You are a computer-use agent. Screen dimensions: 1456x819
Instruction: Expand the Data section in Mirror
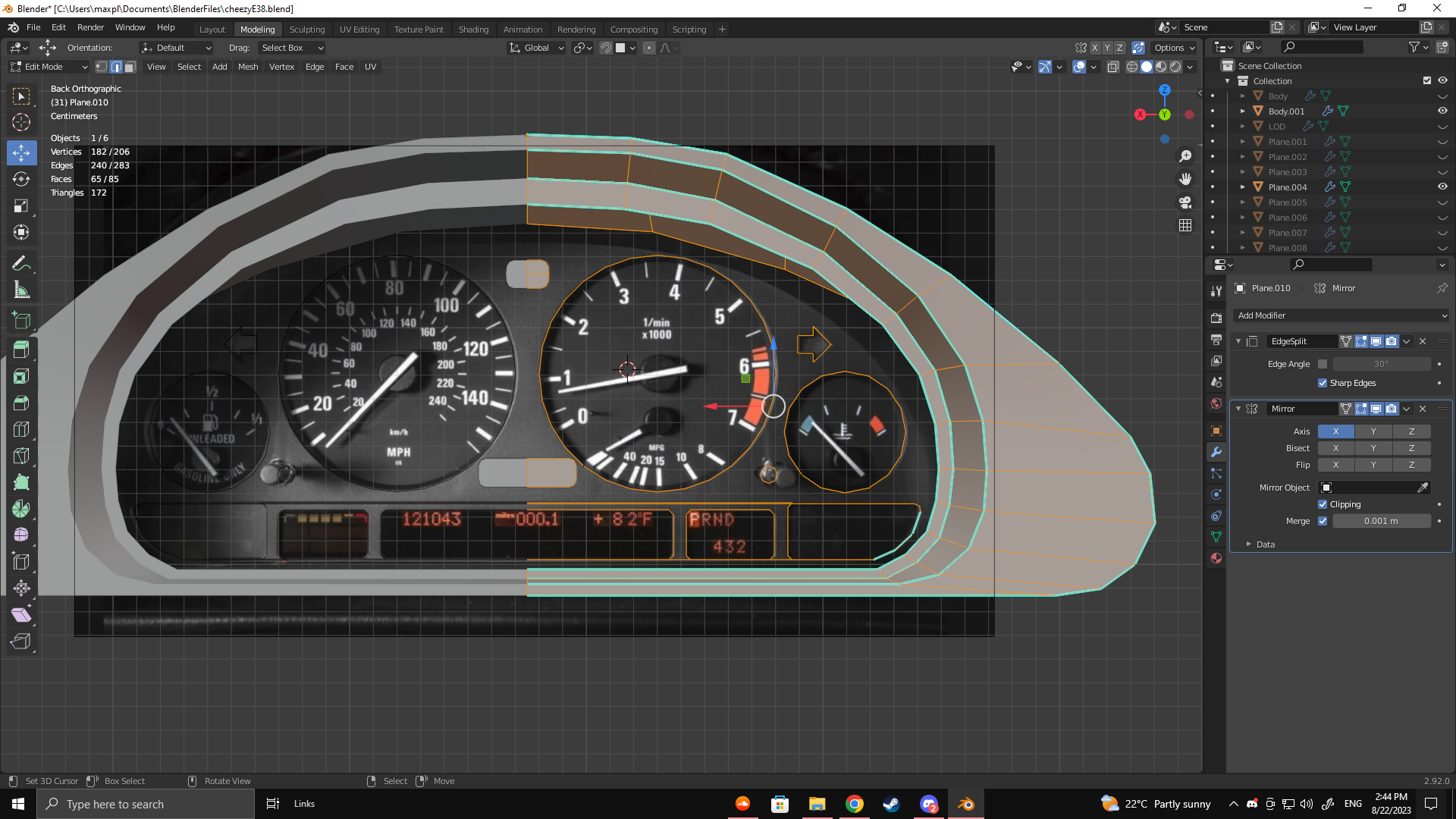click(x=1265, y=544)
